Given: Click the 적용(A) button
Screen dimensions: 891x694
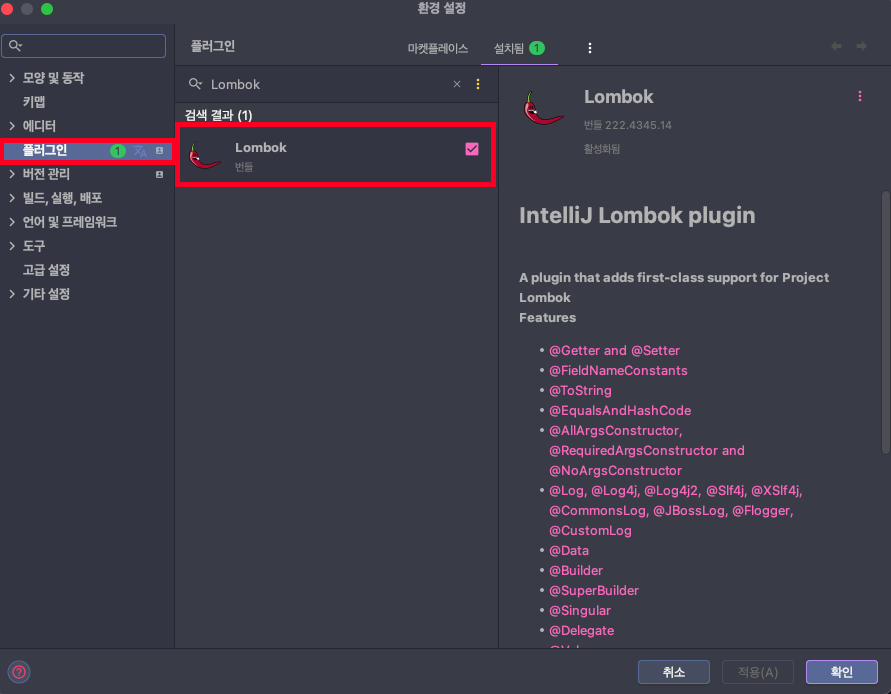Looking at the screenshot, I should [x=757, y=672].
